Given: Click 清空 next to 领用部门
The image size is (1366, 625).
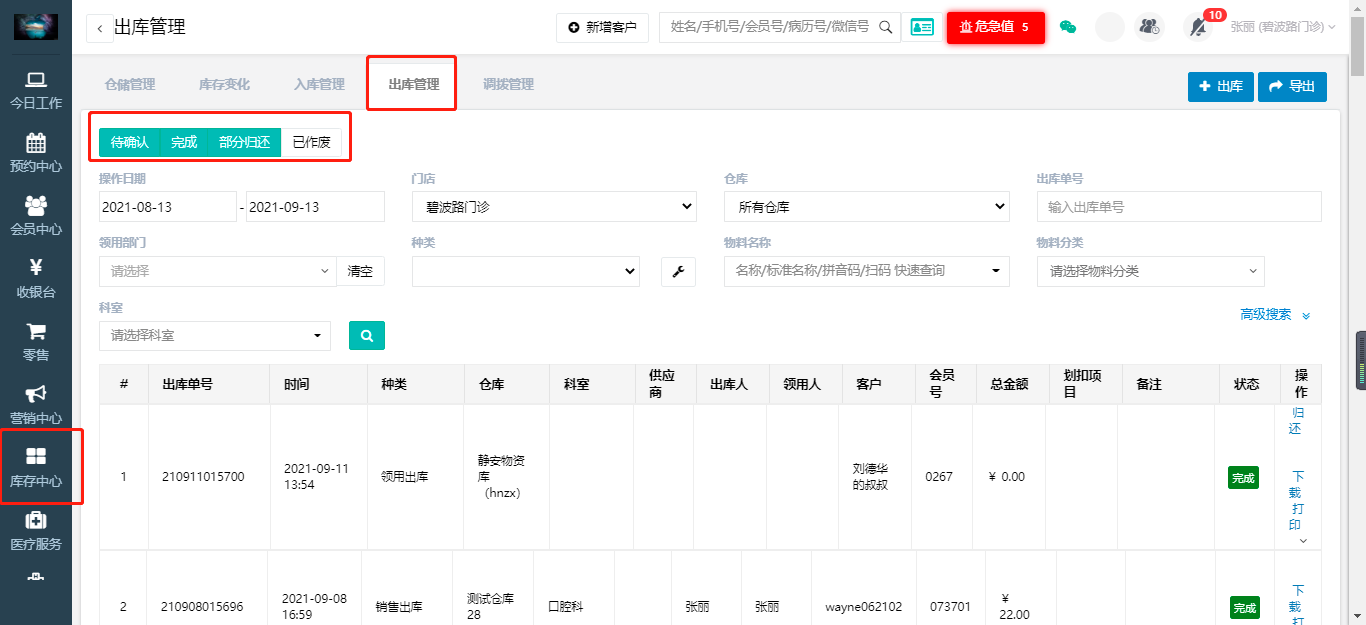Looking at the screenshot, I should click(x=360, y=271).
